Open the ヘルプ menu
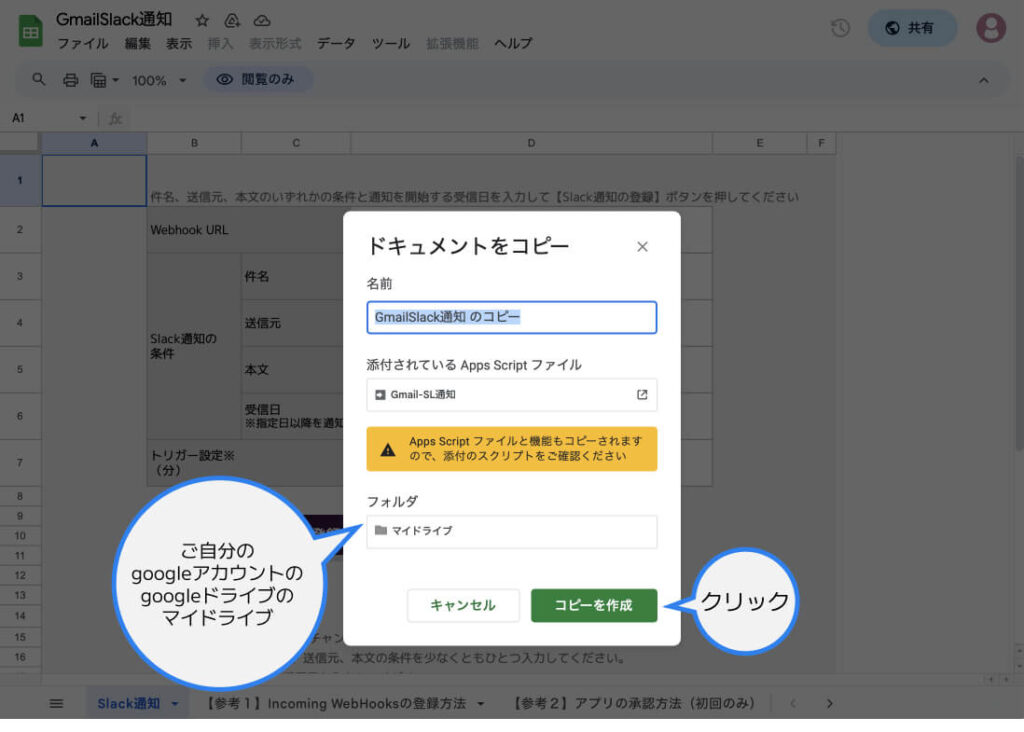Viewport: 1024px width, 732px height. click(513, 44)
